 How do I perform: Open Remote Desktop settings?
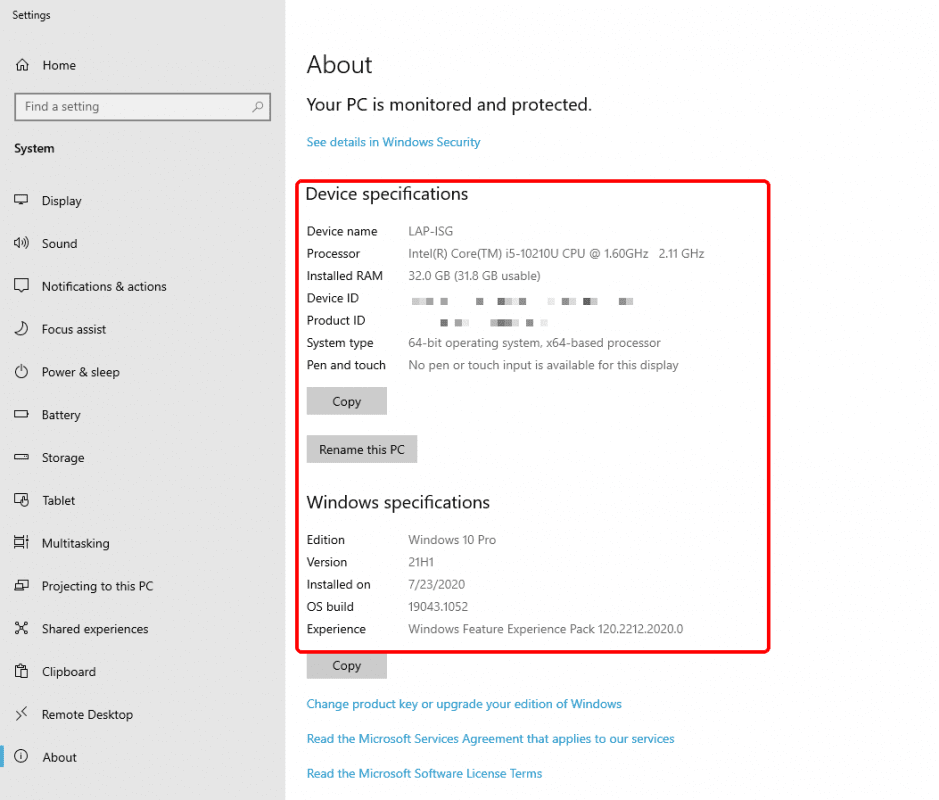click(87, 715)
